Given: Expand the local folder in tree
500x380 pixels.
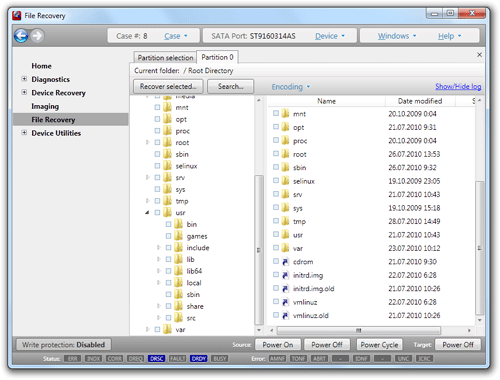Looking at the screenshot, I should [x=159, y=283].
